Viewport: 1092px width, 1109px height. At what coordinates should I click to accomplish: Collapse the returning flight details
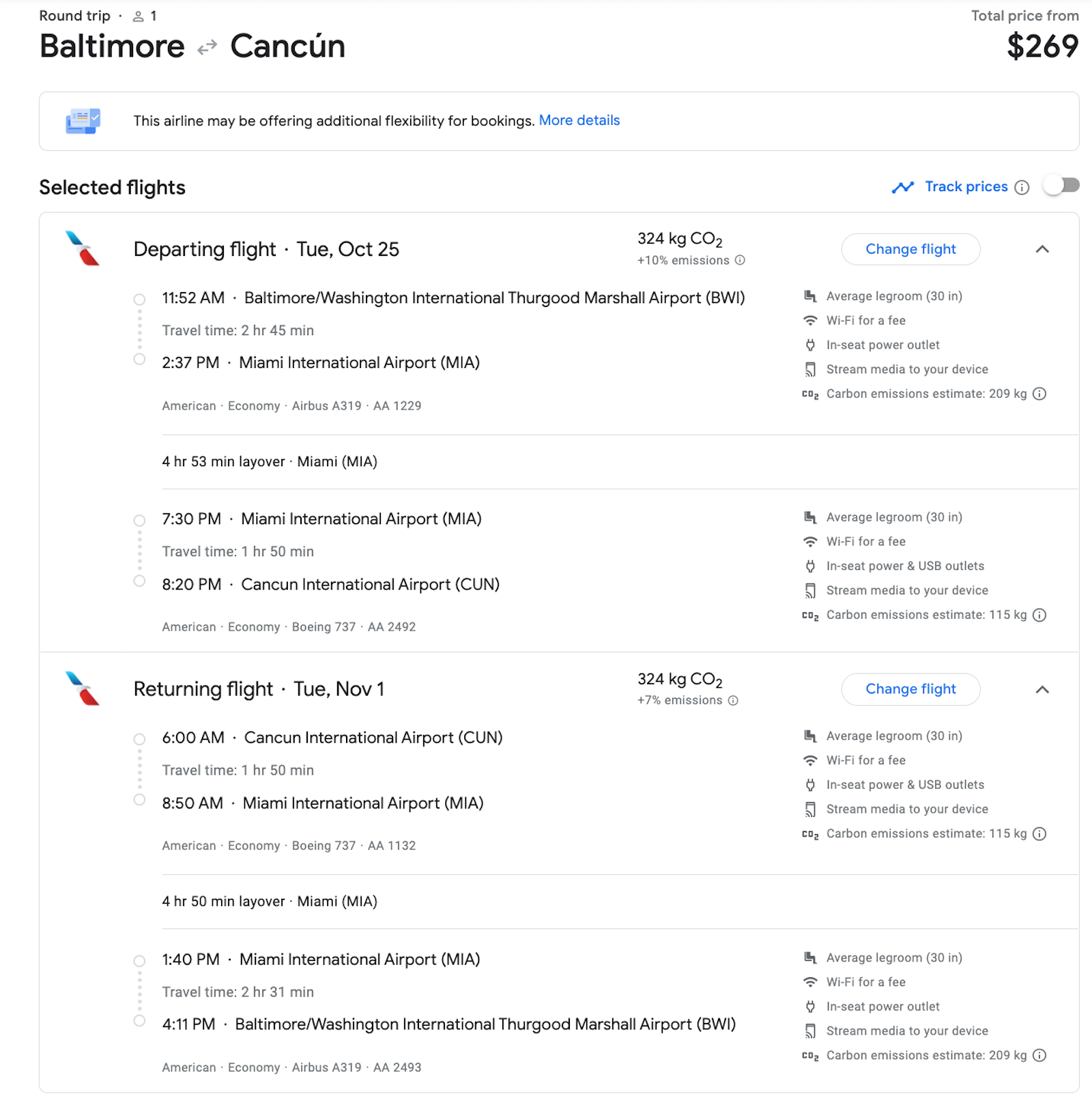1044,689
